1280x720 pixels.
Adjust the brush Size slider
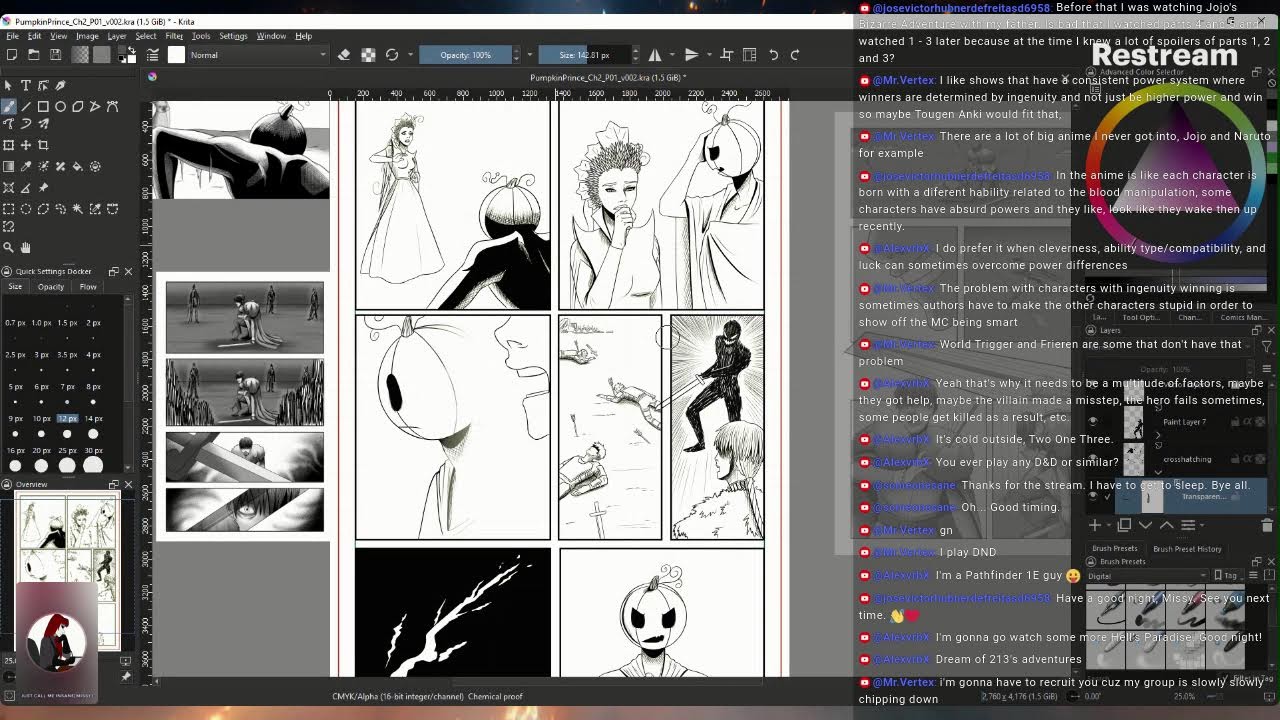point(584,55)
